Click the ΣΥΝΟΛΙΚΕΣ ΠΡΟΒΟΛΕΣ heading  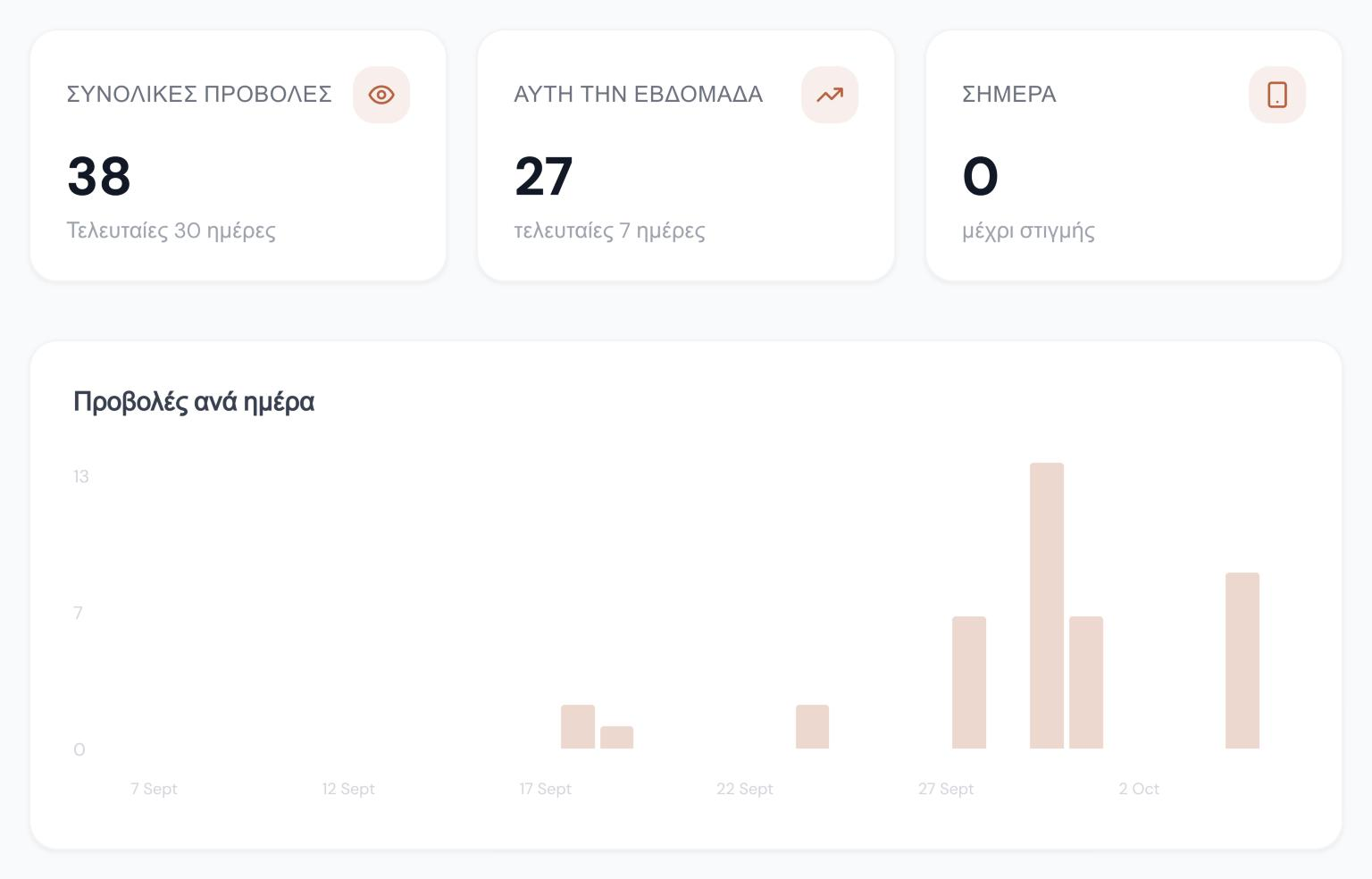(x=199, y=95)
